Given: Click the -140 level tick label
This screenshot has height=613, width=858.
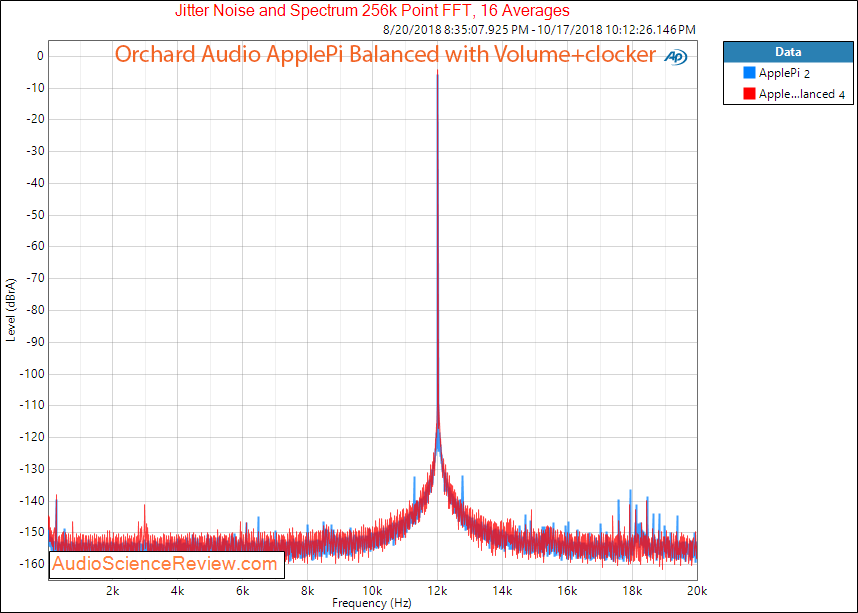Looking at the screenshot, I should tap(32, 501).
